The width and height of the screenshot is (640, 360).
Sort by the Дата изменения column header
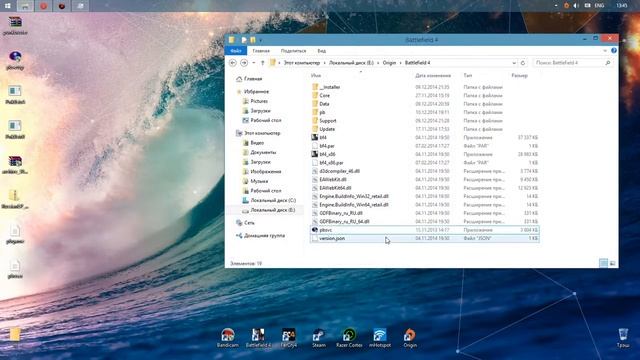coord(433,76)
